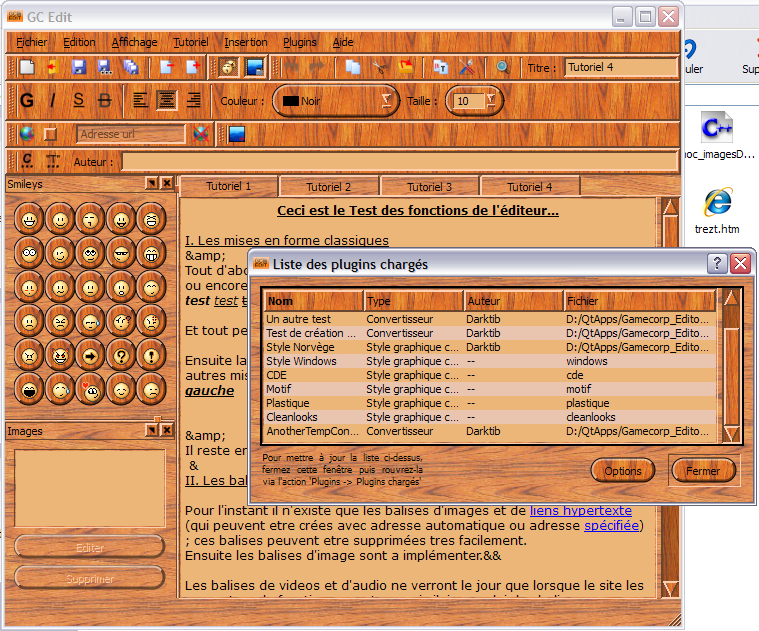Tick the checkbox beside the Adresse url field

[x=50, y=134]
